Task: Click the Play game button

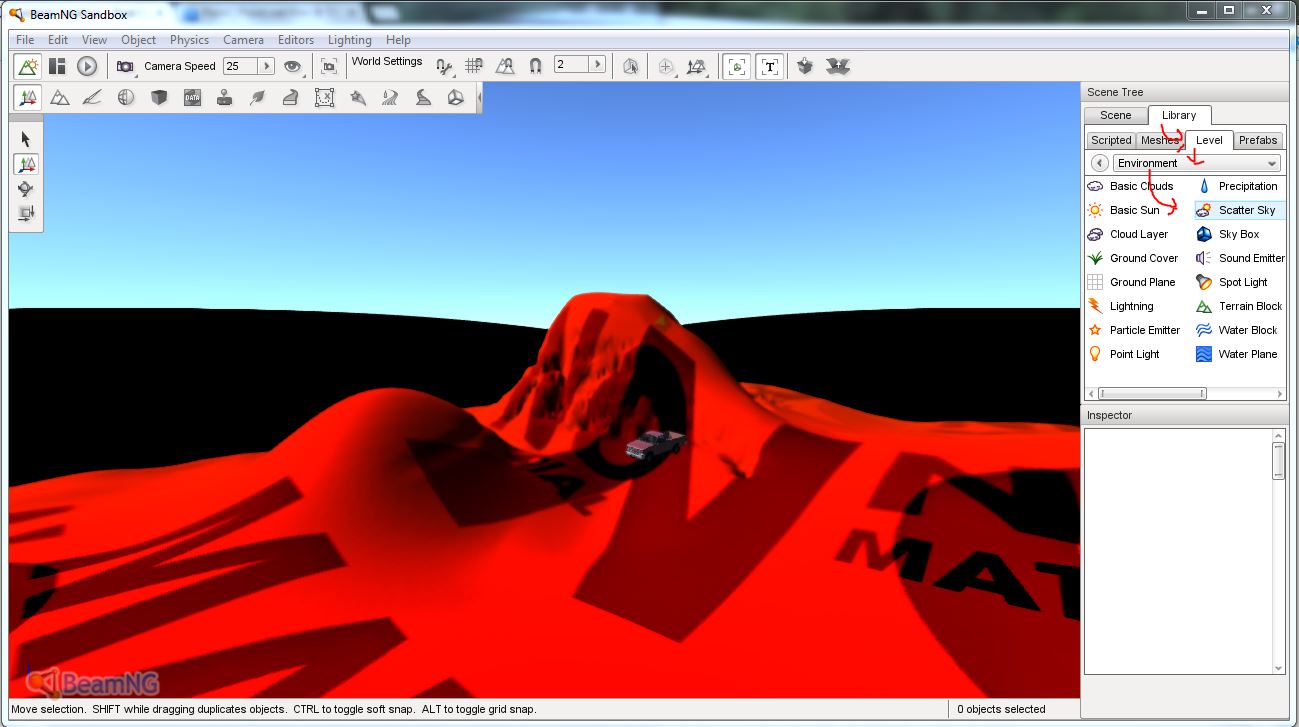Action: [87, 66]
